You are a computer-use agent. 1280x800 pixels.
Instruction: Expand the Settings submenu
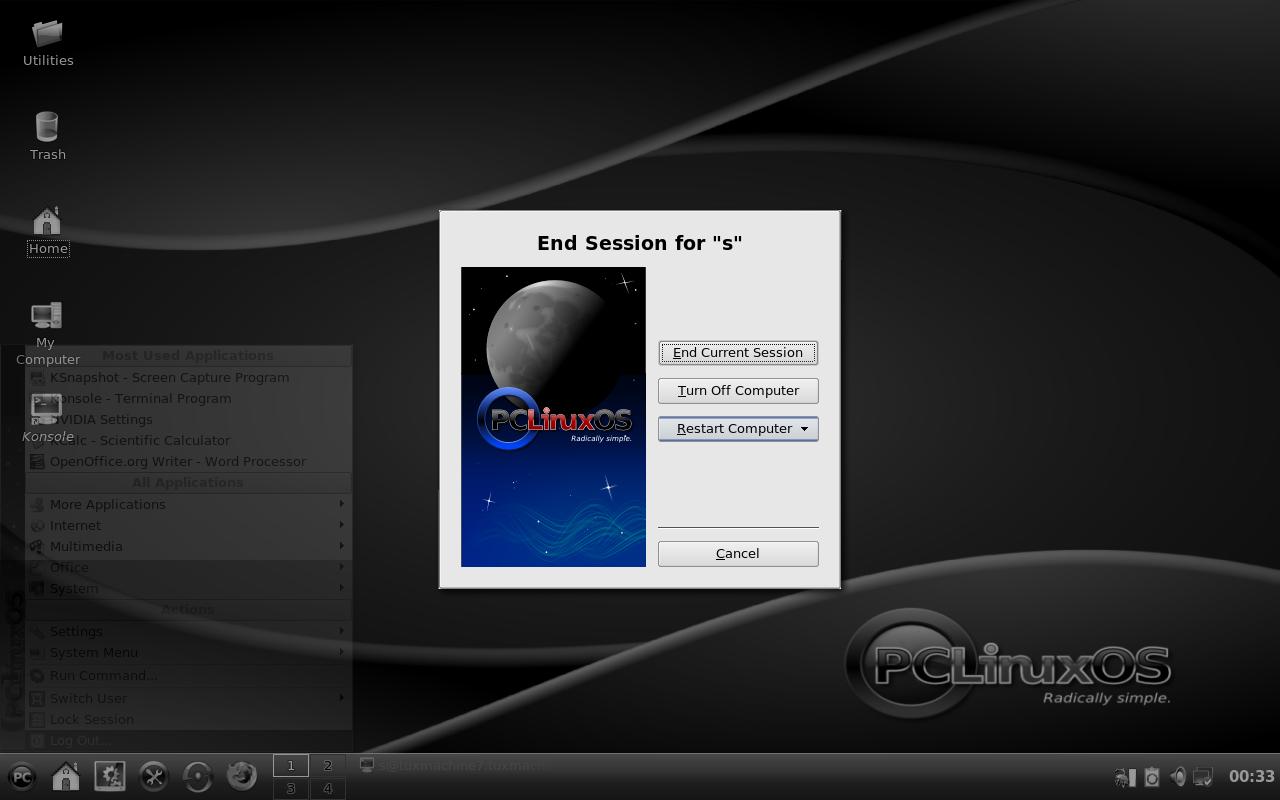[x=188, y=631]
